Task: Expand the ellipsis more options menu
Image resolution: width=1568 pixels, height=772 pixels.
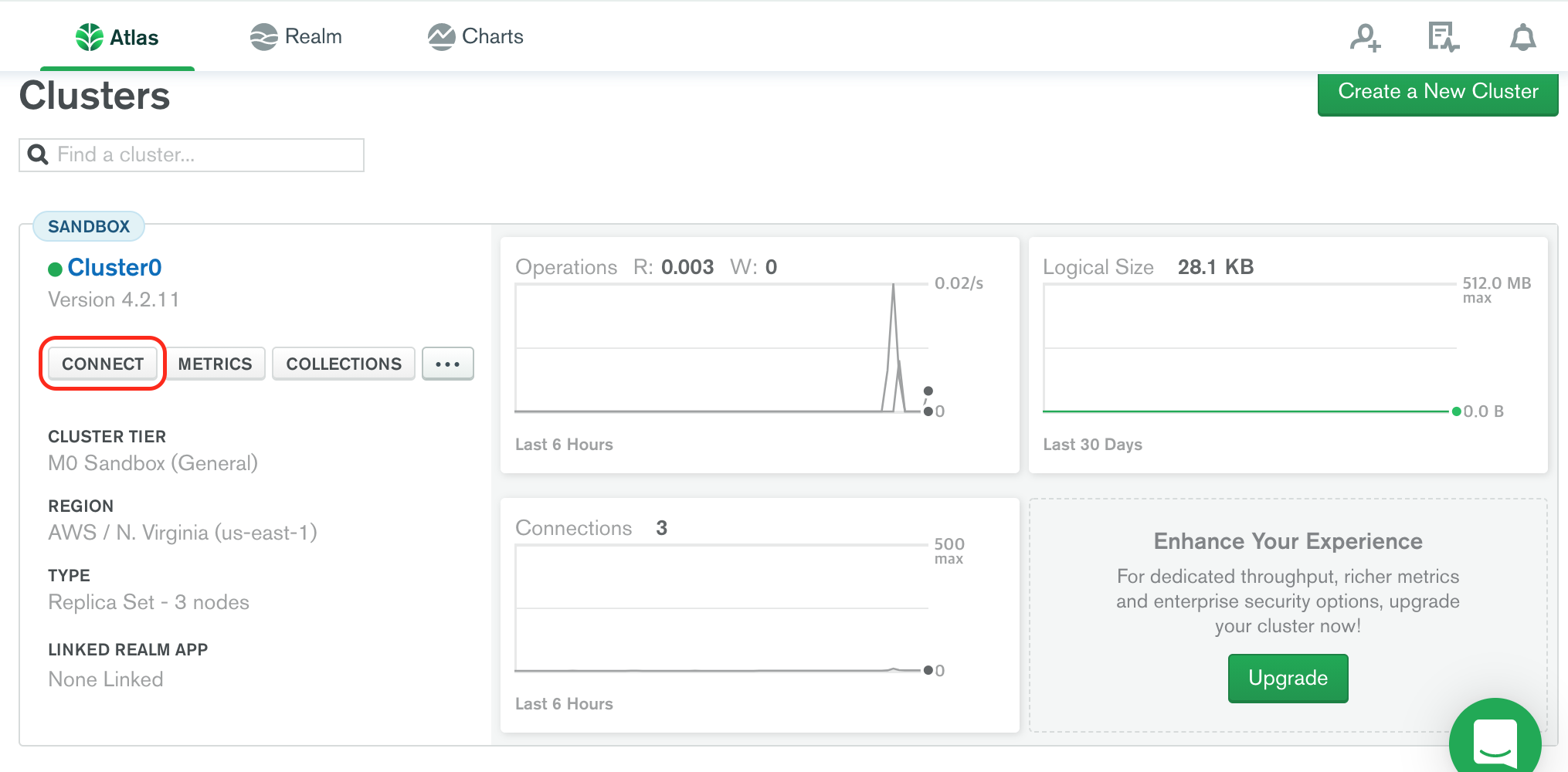Action: coord(448,364)
